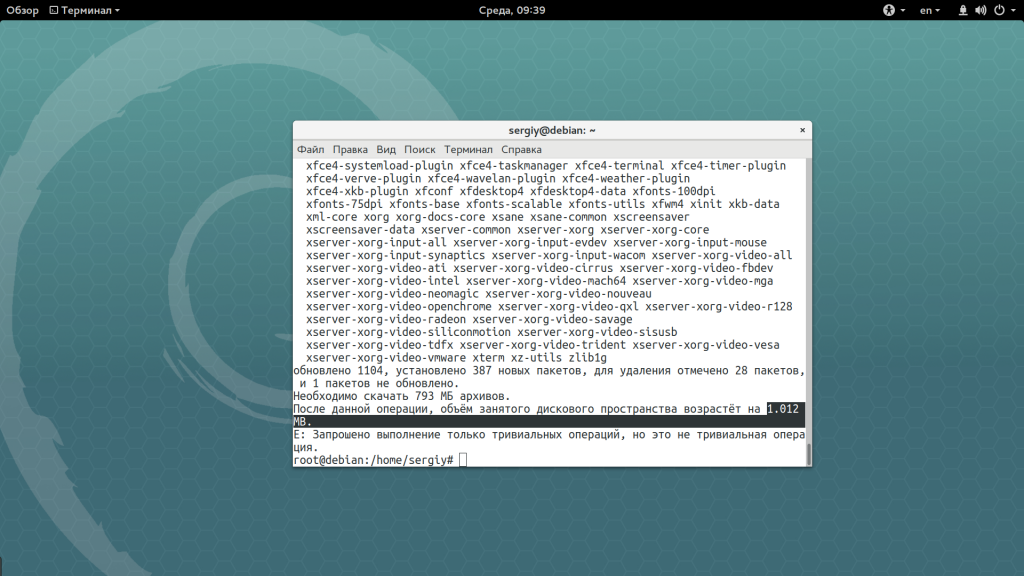
Task: Open the Поиск menu
Action: (420, 149)
